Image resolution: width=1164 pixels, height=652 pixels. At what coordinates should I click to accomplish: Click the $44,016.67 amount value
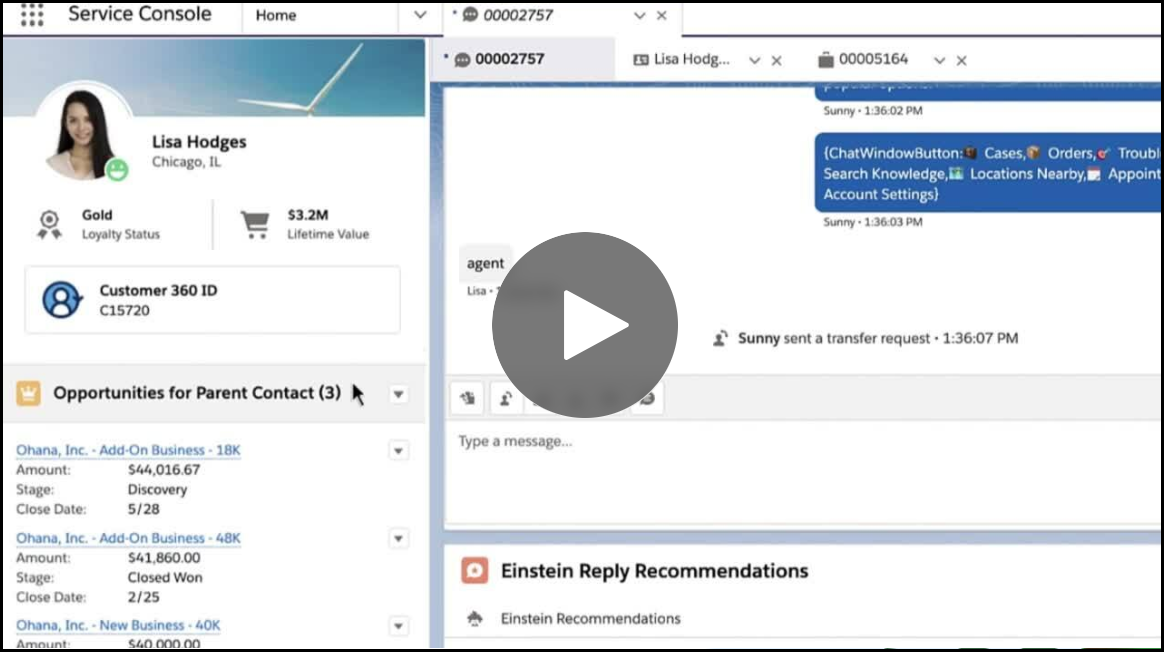164,469
